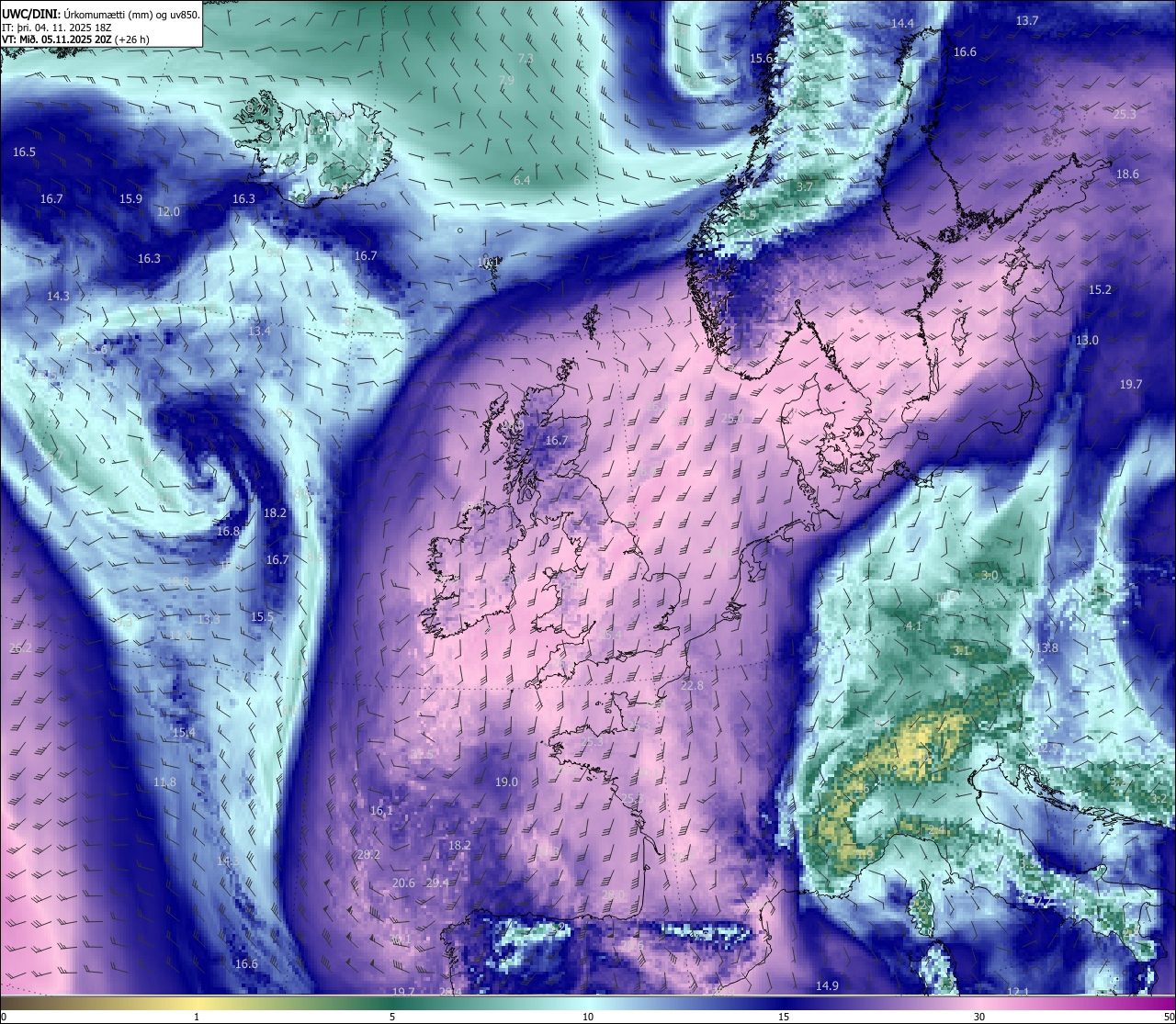Click the map value 12.0 southwest of Iceland
The width and height of the screenshot is (1176, 1024).
coord(168,211)
